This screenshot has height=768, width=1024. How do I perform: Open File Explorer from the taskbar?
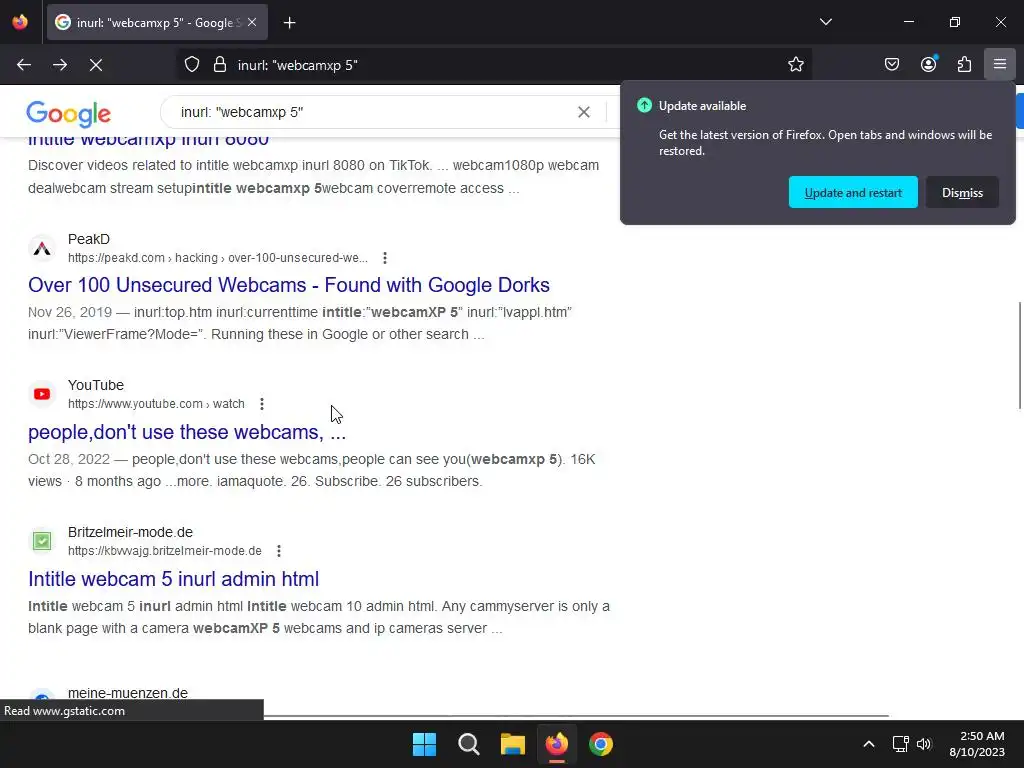tap(513, 744)
